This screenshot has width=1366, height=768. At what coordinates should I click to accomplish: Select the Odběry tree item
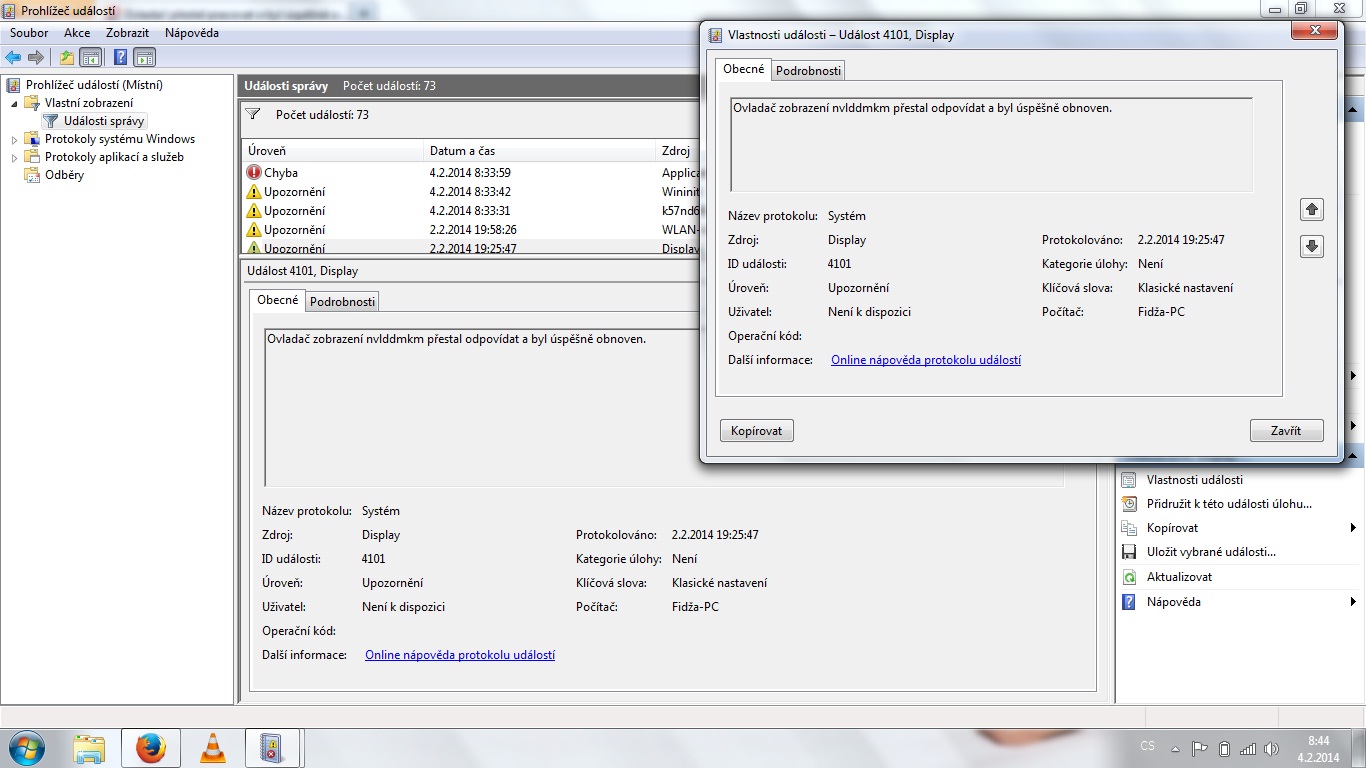point(64,175)
